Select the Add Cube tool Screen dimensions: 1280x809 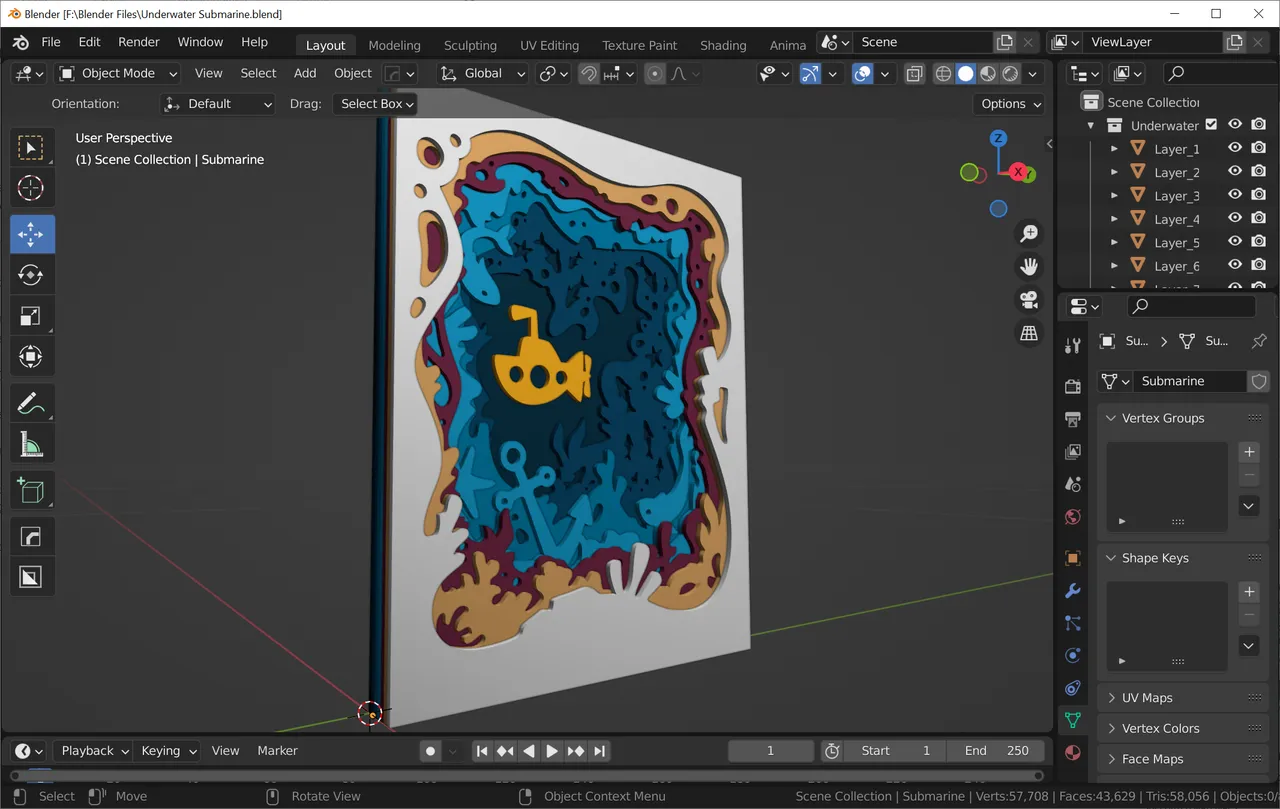tap(31, 490)
